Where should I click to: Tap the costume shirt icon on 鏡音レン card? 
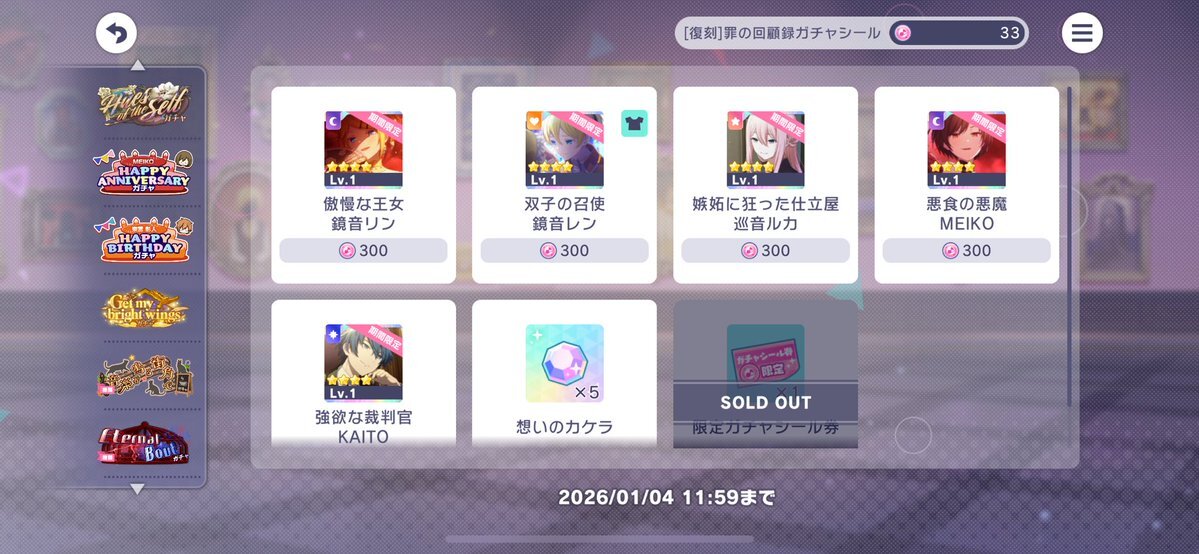click(x=635, y=123)
